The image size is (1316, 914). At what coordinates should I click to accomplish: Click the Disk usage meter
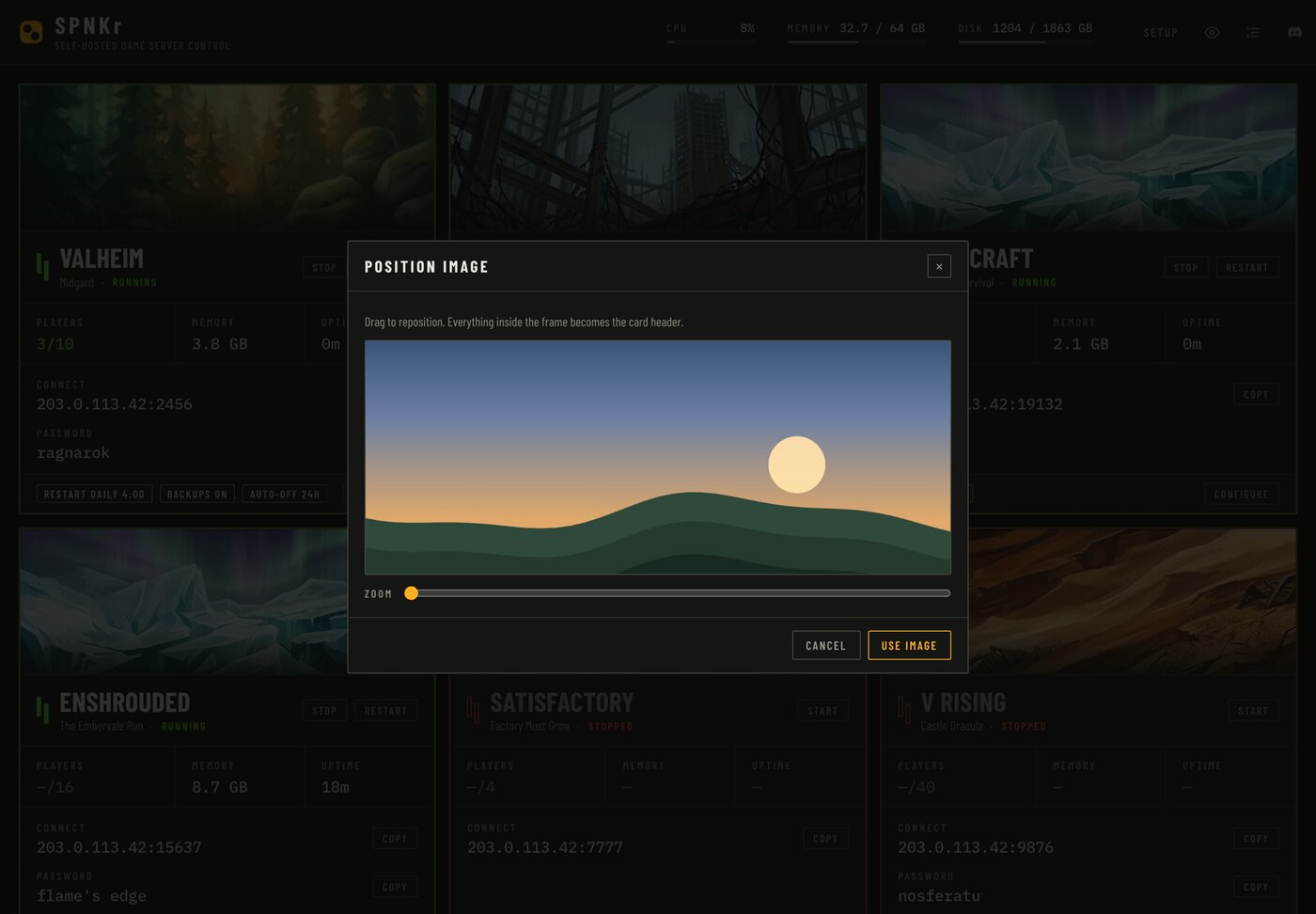click(x=1026, y=31)
